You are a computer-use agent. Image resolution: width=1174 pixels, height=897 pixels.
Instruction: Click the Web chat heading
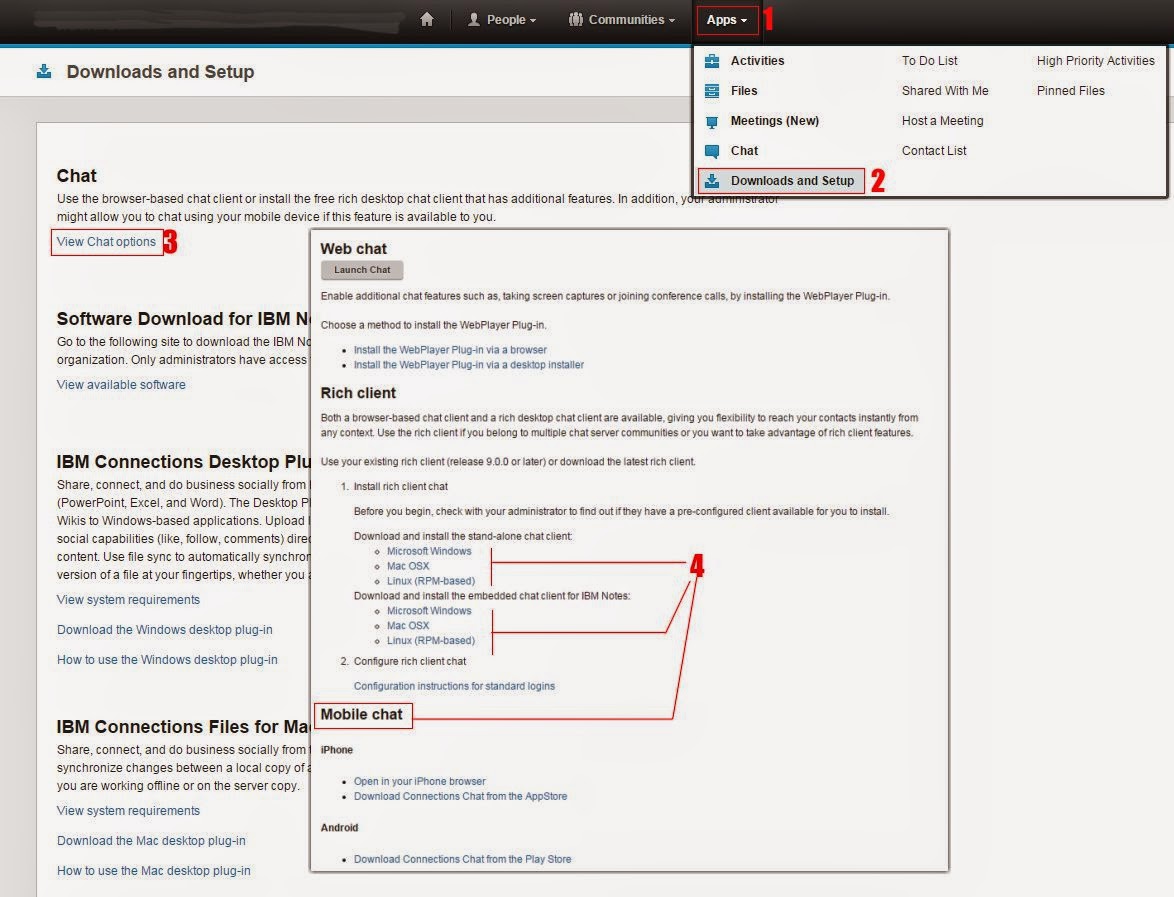coord(353,249)
